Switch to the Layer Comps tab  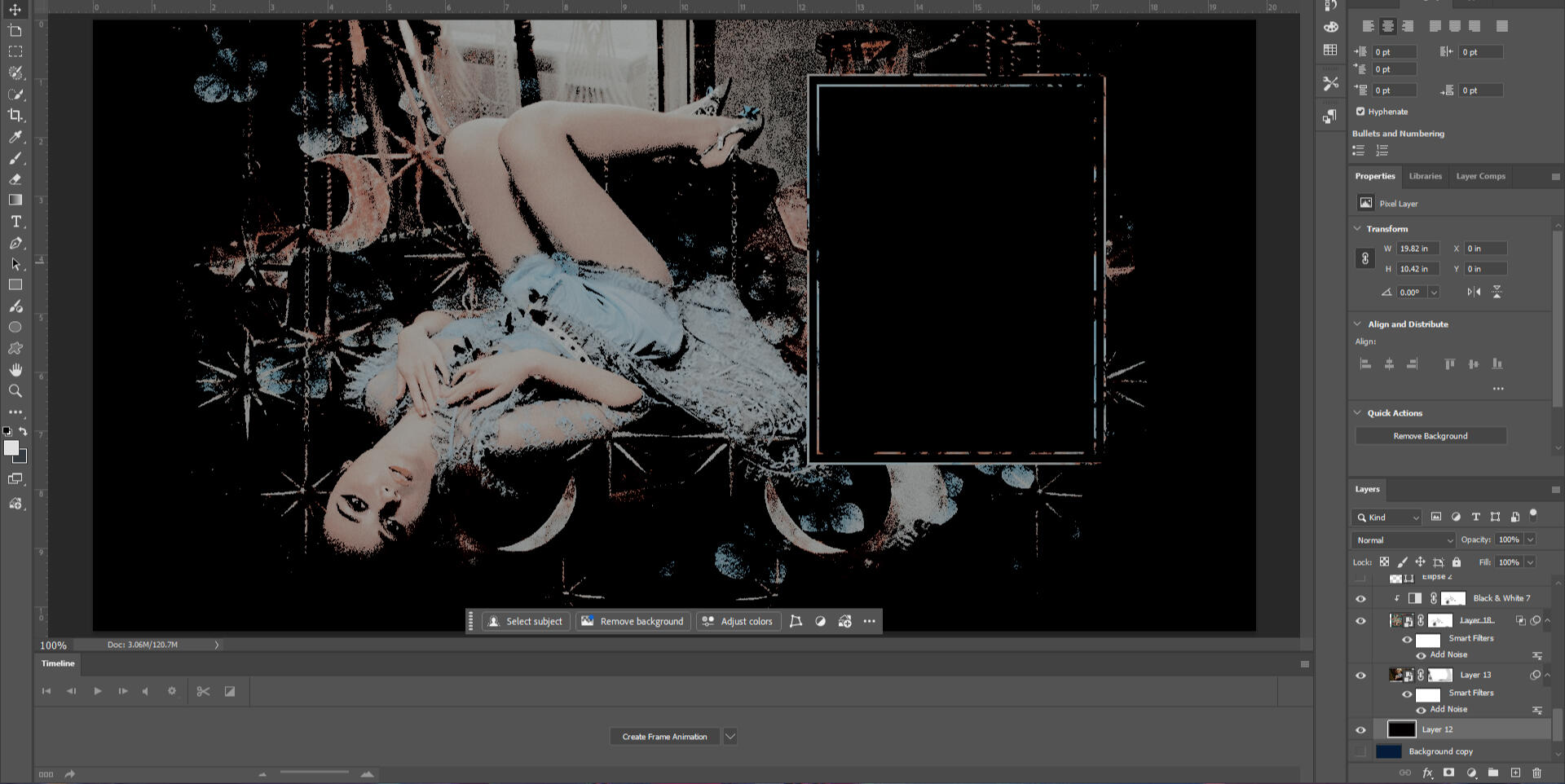click(1481, 176)
